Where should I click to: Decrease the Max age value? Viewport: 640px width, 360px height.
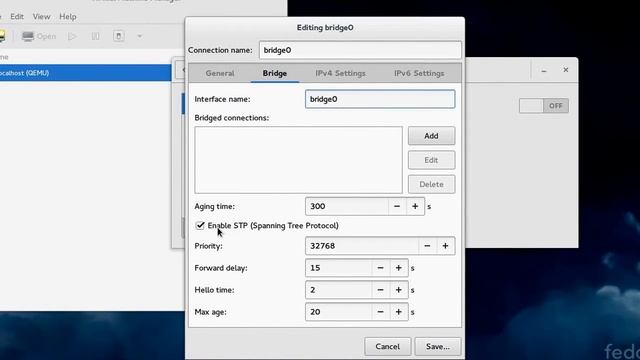pos(380,312)
